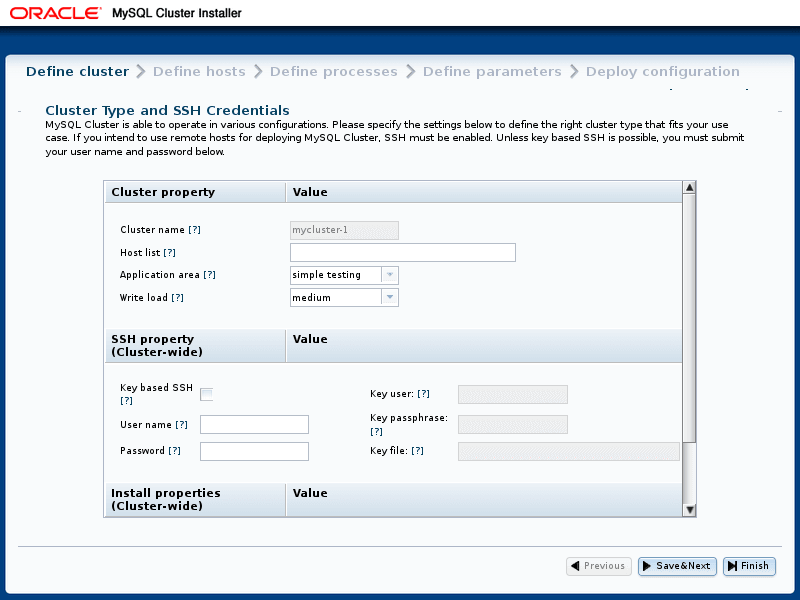Screen dimensions: 800x600
Task: Click the Key file input field
Action: coord(568,452)
